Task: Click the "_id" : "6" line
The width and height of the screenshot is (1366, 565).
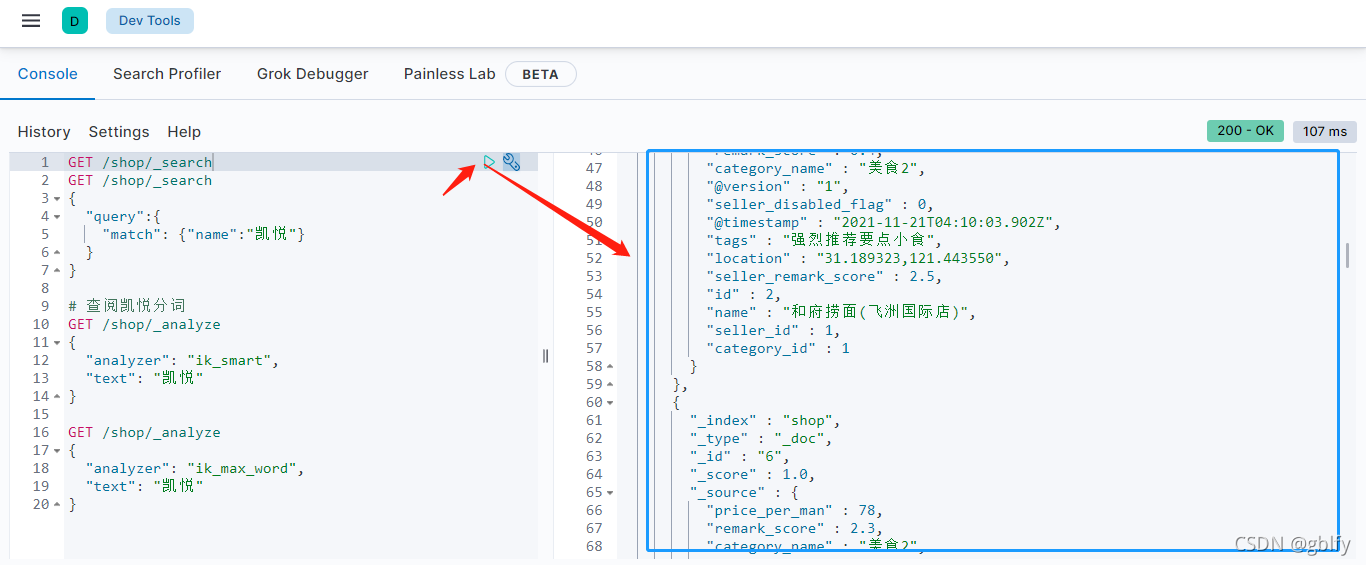Action: pyautogui.click(x=740, y=456)
